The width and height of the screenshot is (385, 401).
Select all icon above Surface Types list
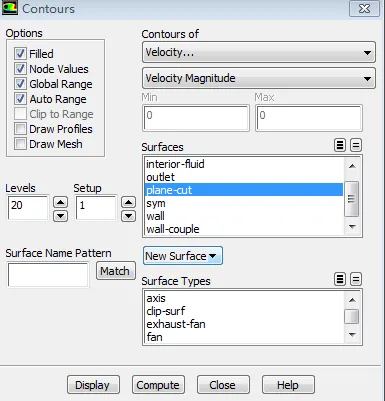click(x=340, y=279)
